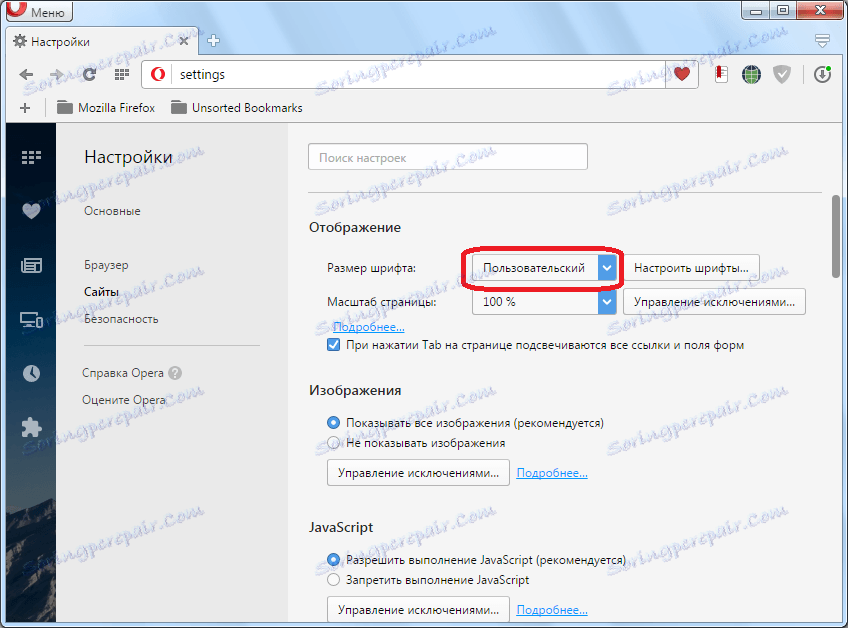Select Основные settings section

112,211
